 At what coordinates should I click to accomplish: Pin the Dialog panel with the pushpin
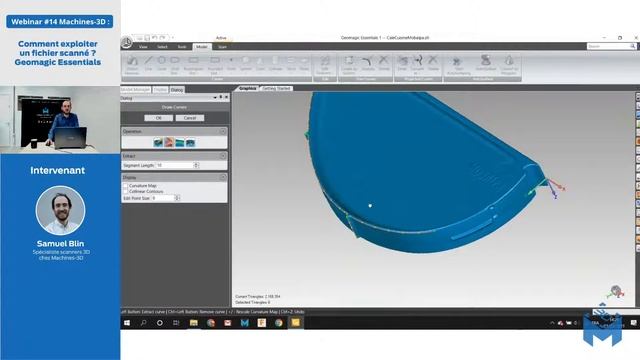[221, 98]
